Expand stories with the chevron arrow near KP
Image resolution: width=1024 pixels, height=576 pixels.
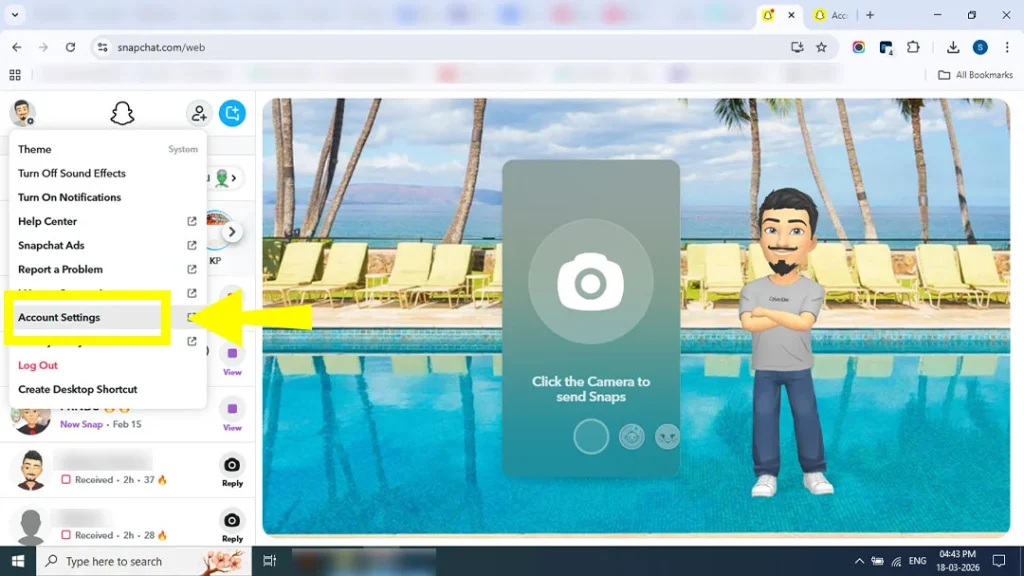coord(231,230)
